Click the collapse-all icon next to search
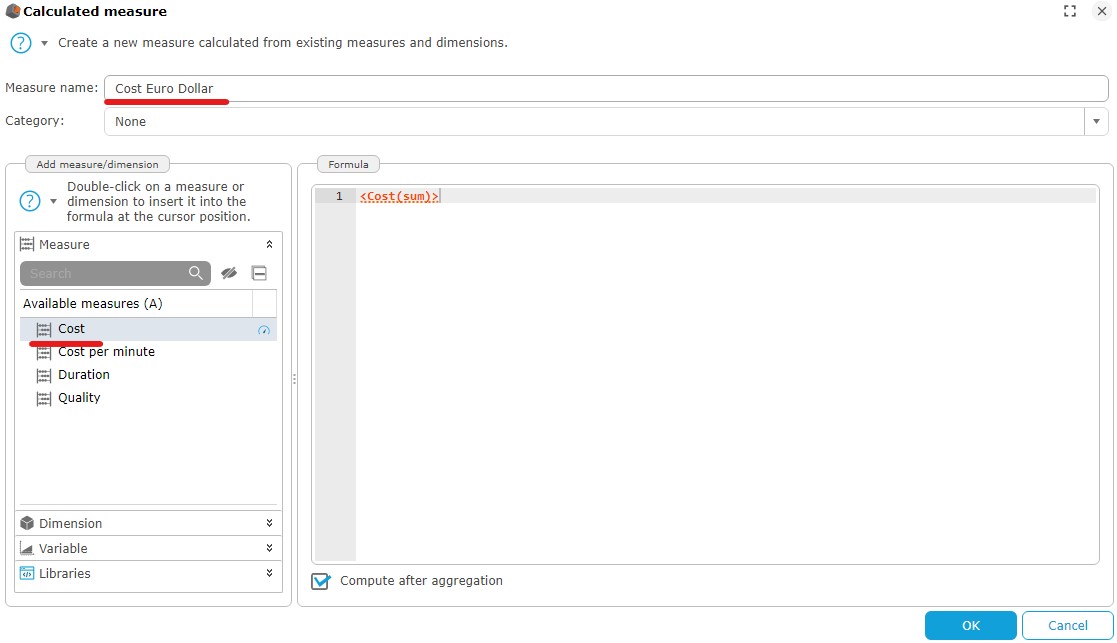Viewport: 1117px width, 643px height. point(259,273)
